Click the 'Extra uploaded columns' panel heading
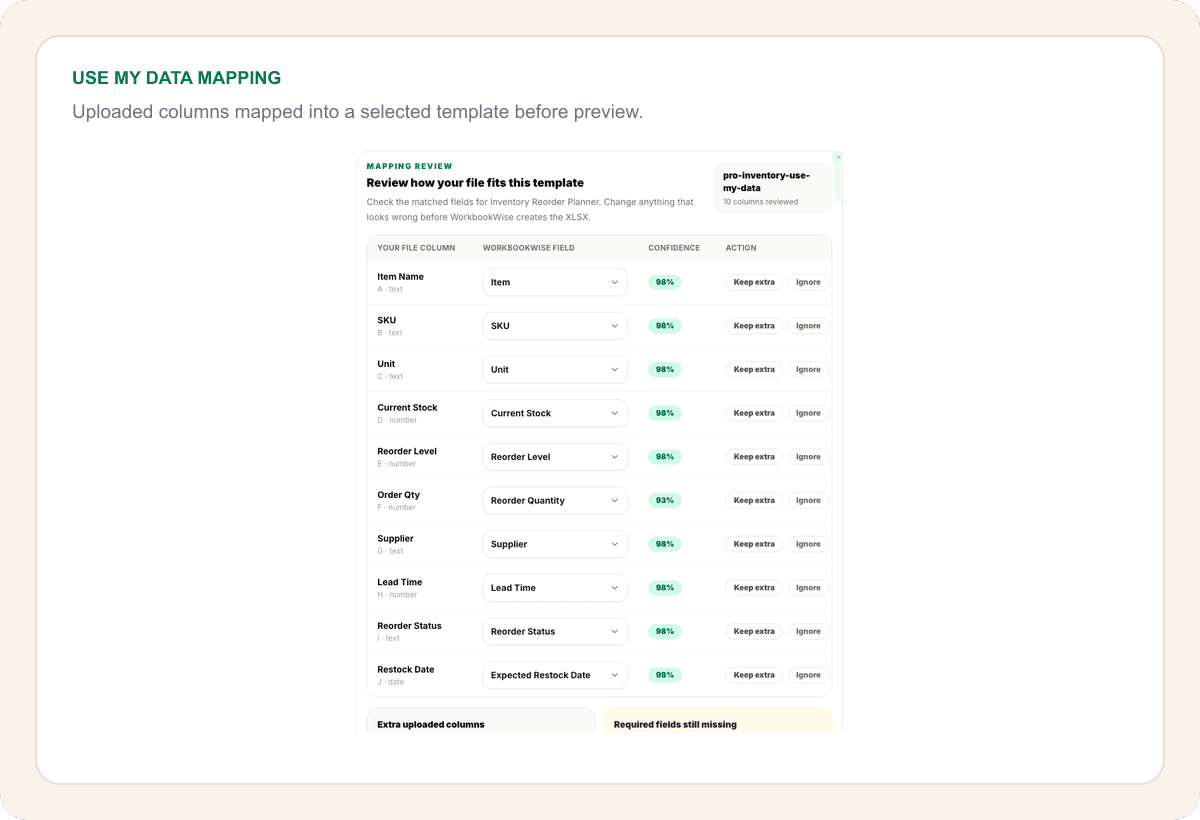The width and height of the screenshot is (1200, 820). click(x=431, y=724)
